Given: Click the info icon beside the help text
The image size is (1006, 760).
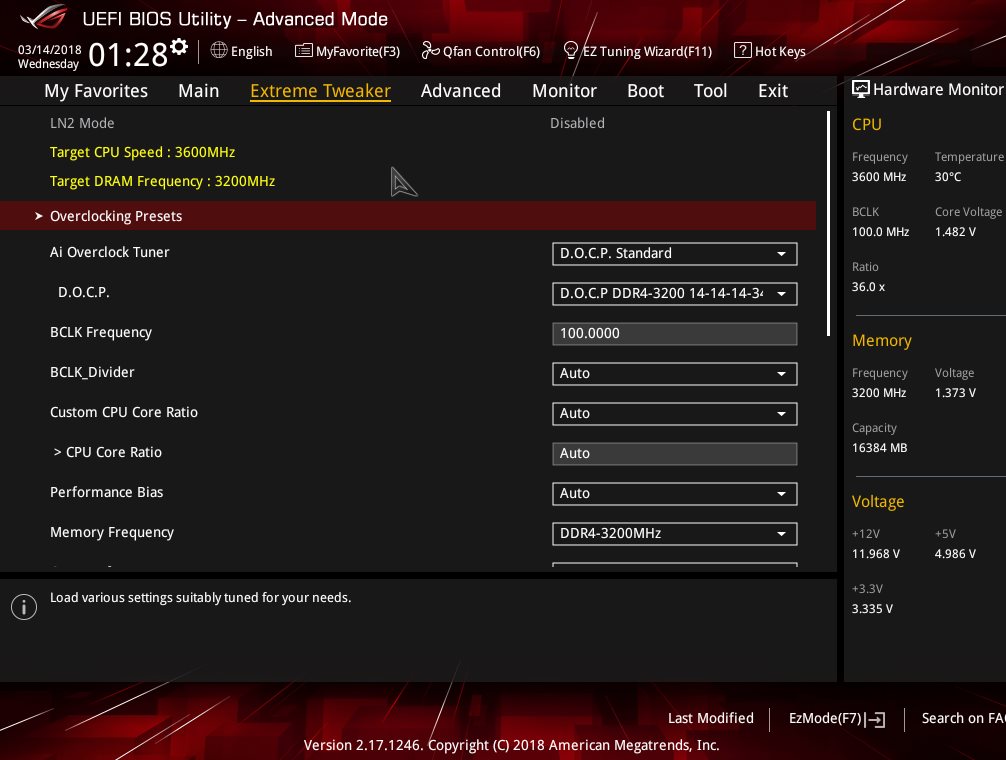Looking at the screenshot, I should click(24, 606).
